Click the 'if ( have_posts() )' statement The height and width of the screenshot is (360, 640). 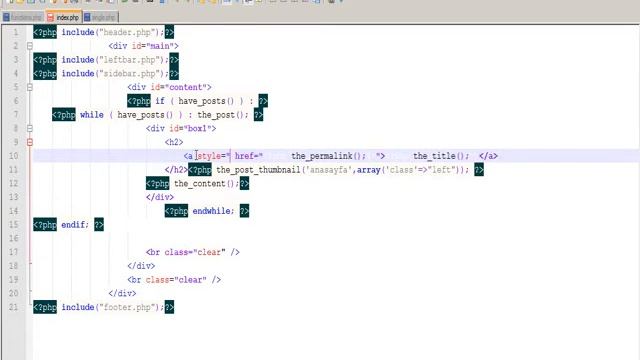pyautogui.click(x=201, y=101)
